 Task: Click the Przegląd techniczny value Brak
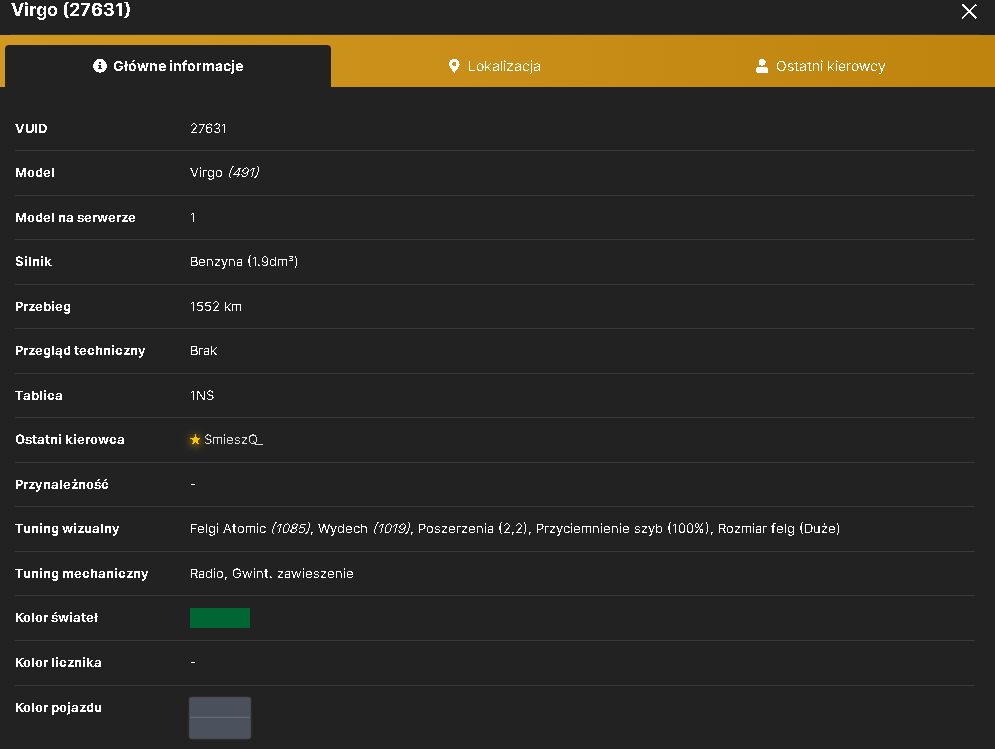point(204,350)
